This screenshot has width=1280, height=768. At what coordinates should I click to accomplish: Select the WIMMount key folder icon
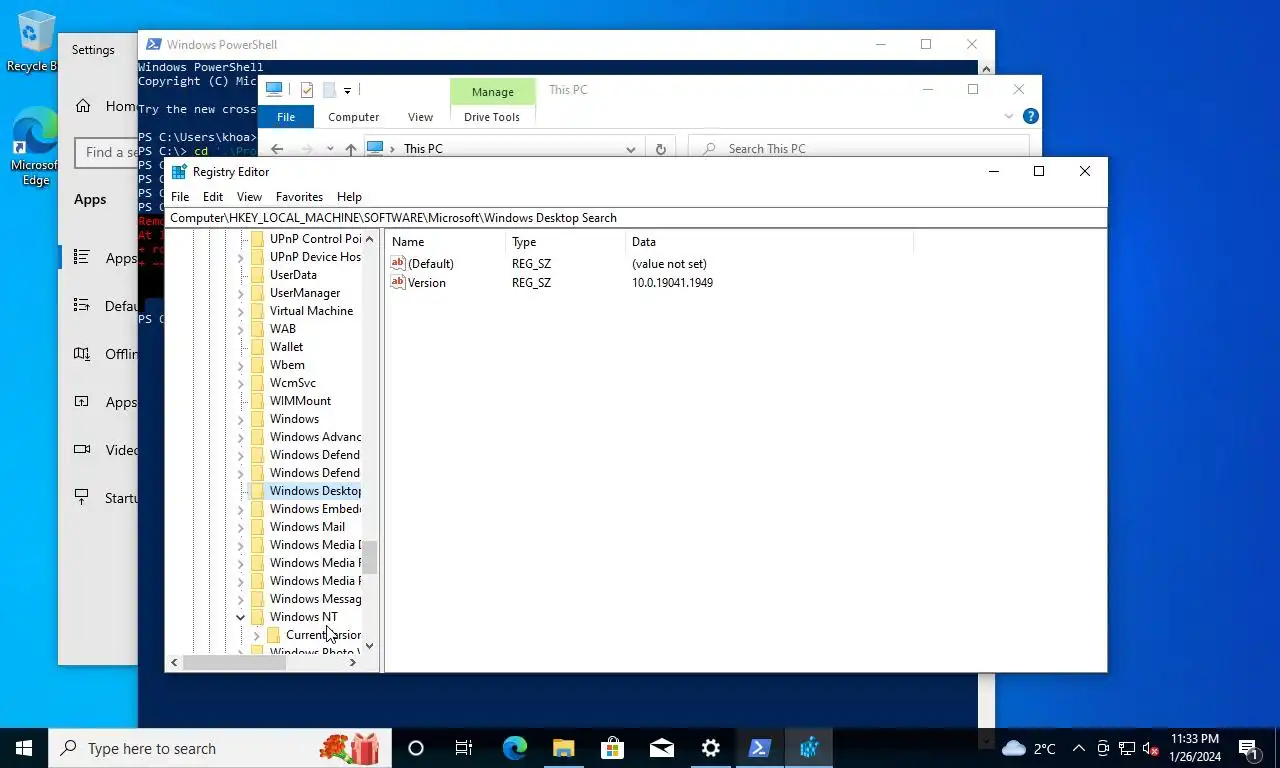click(x=257, y=401)
